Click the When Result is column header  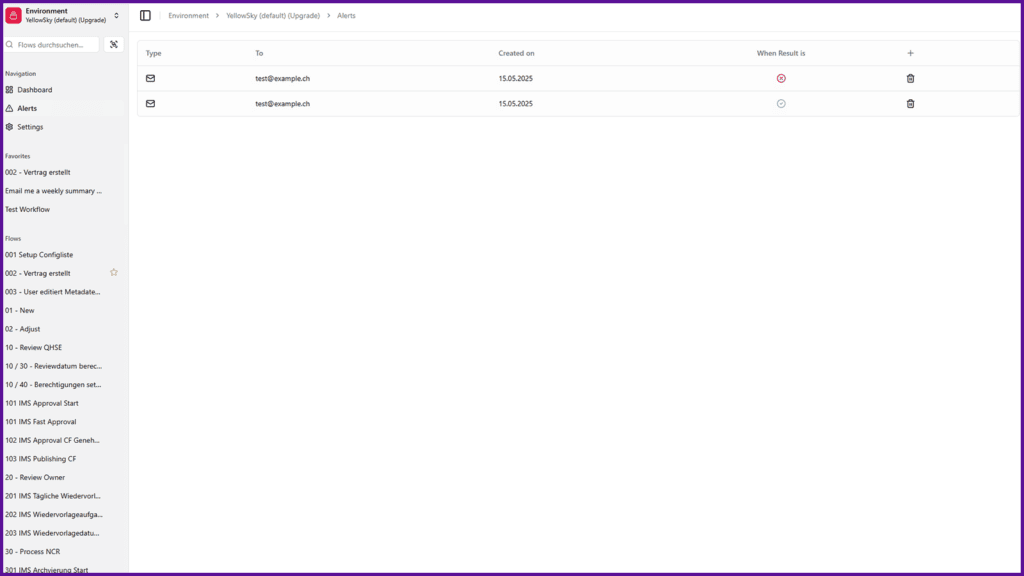tap(781, 54)
